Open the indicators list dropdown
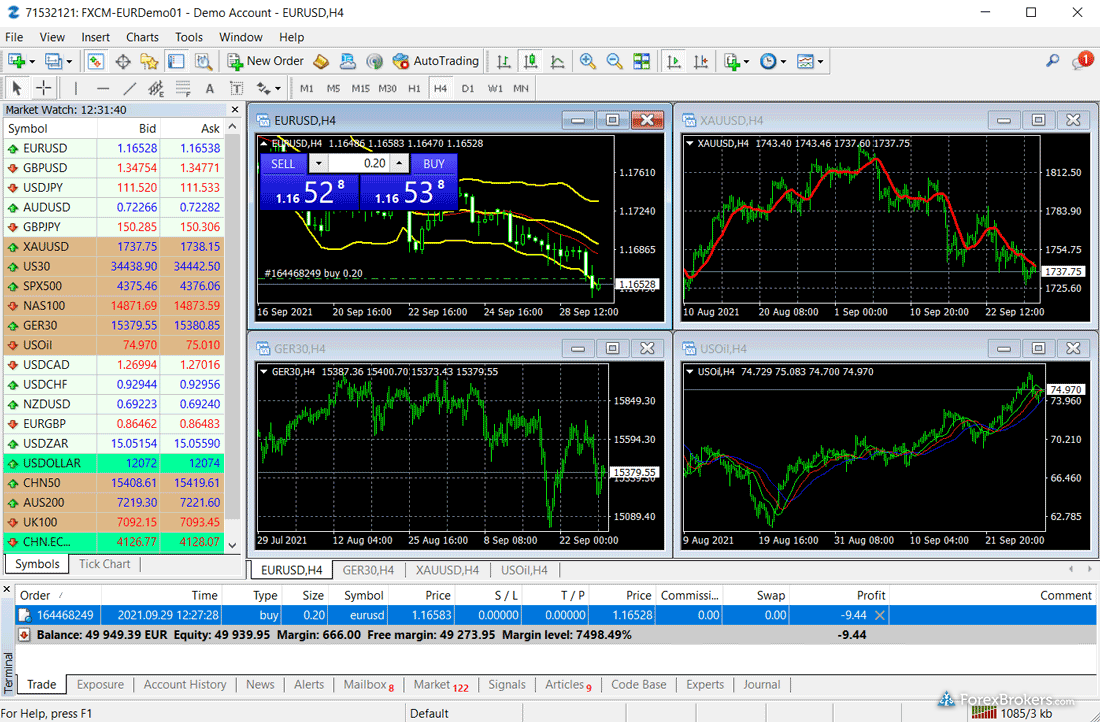This screenshot has width=1100, height=722. click(746, 61)
